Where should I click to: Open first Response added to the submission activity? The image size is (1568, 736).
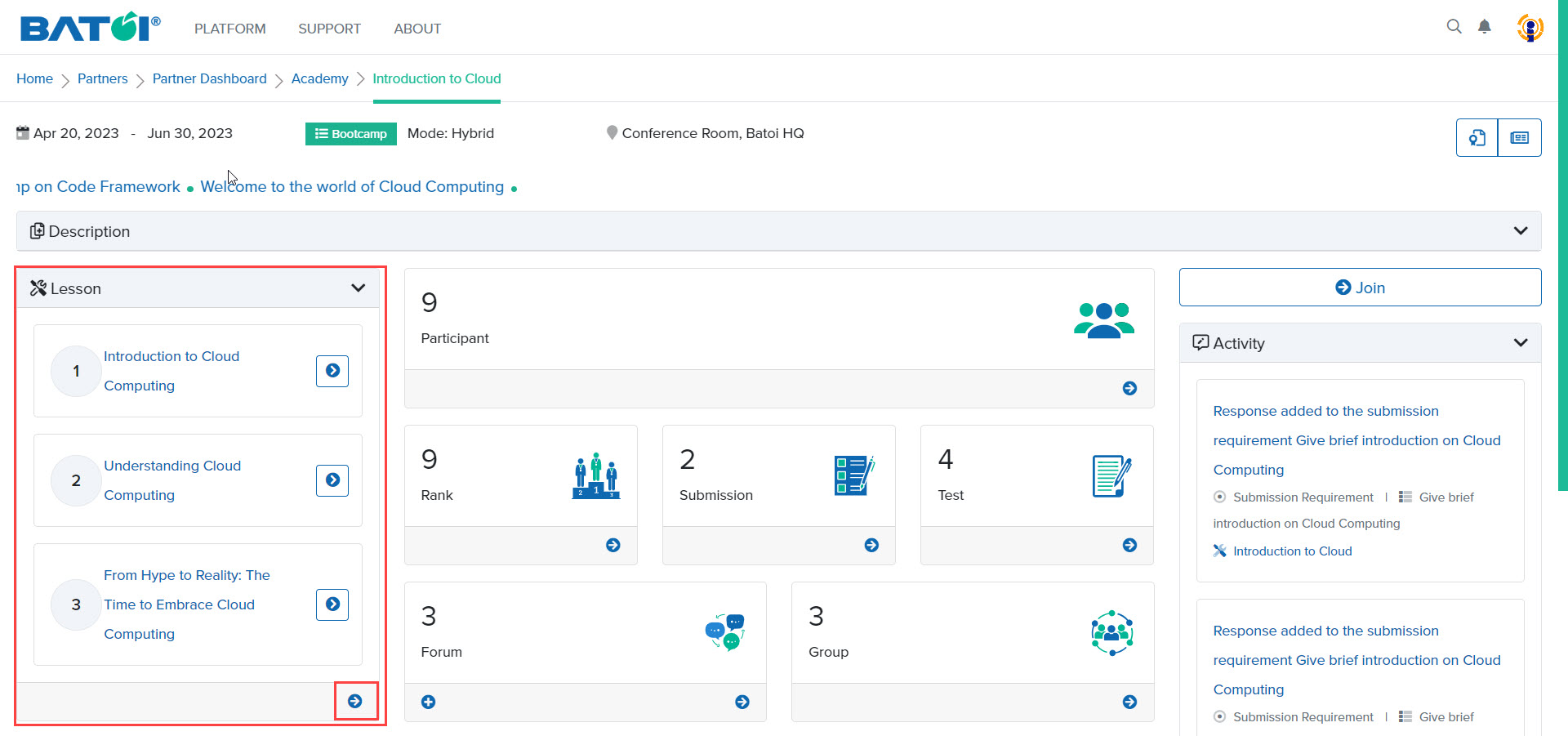[1356, 440]
